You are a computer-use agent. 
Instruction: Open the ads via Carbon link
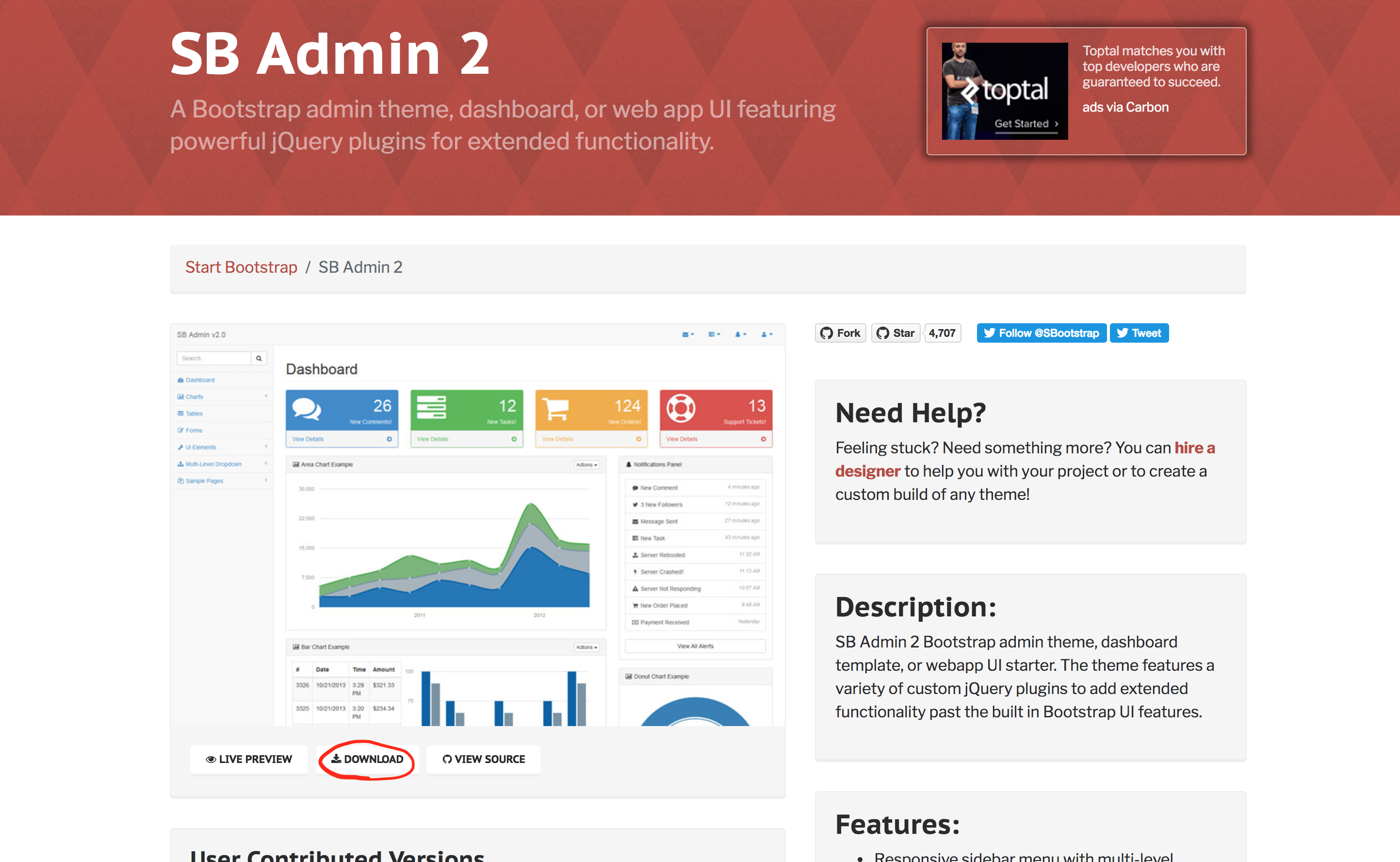[x=1125, y=107]
